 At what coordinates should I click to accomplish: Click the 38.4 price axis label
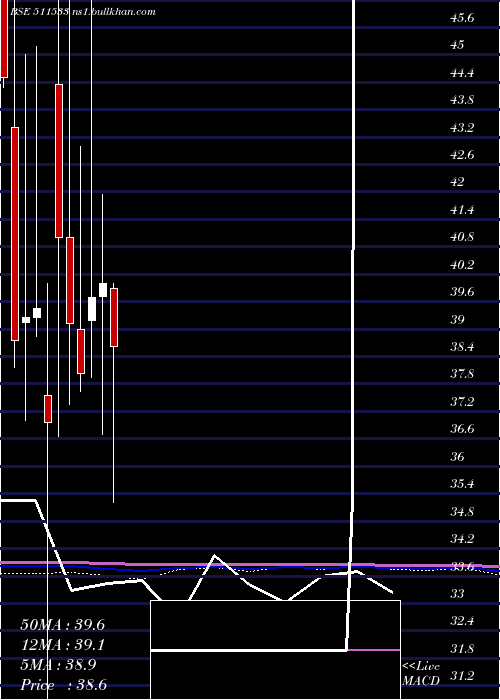coord(462,347)
